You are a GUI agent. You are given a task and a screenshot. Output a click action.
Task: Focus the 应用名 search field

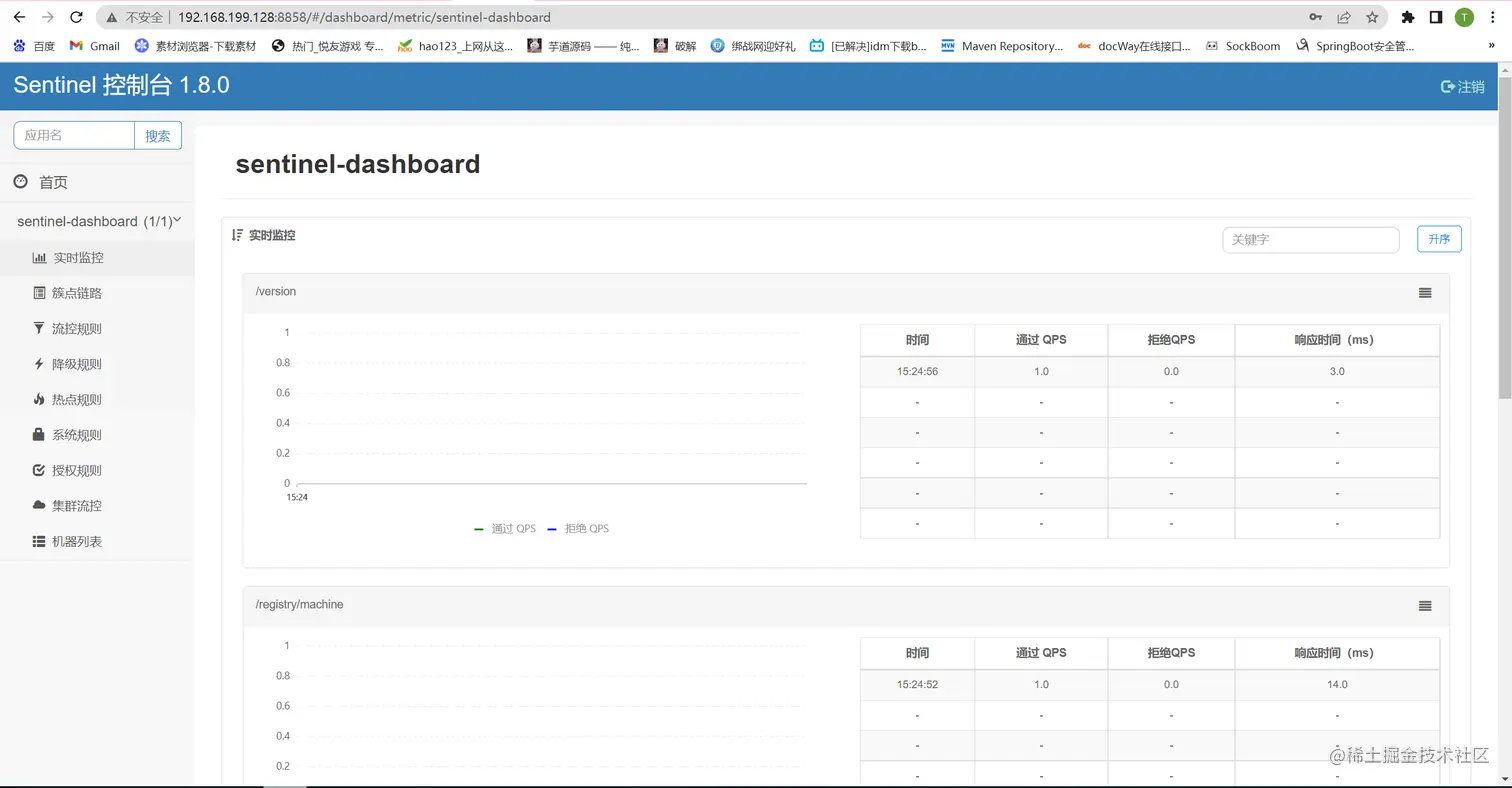(74, 135)
